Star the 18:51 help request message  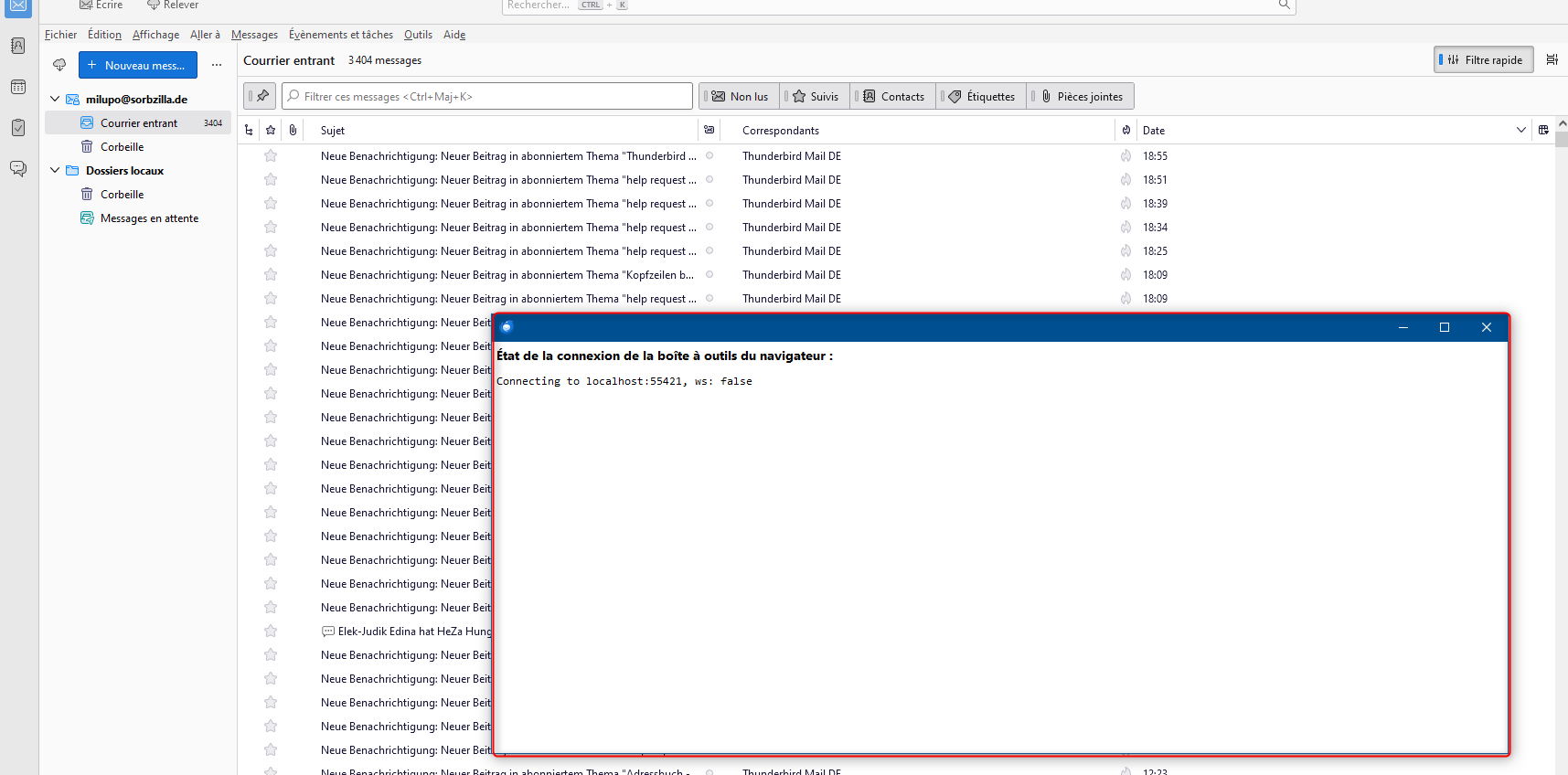[x=271, y=180]
